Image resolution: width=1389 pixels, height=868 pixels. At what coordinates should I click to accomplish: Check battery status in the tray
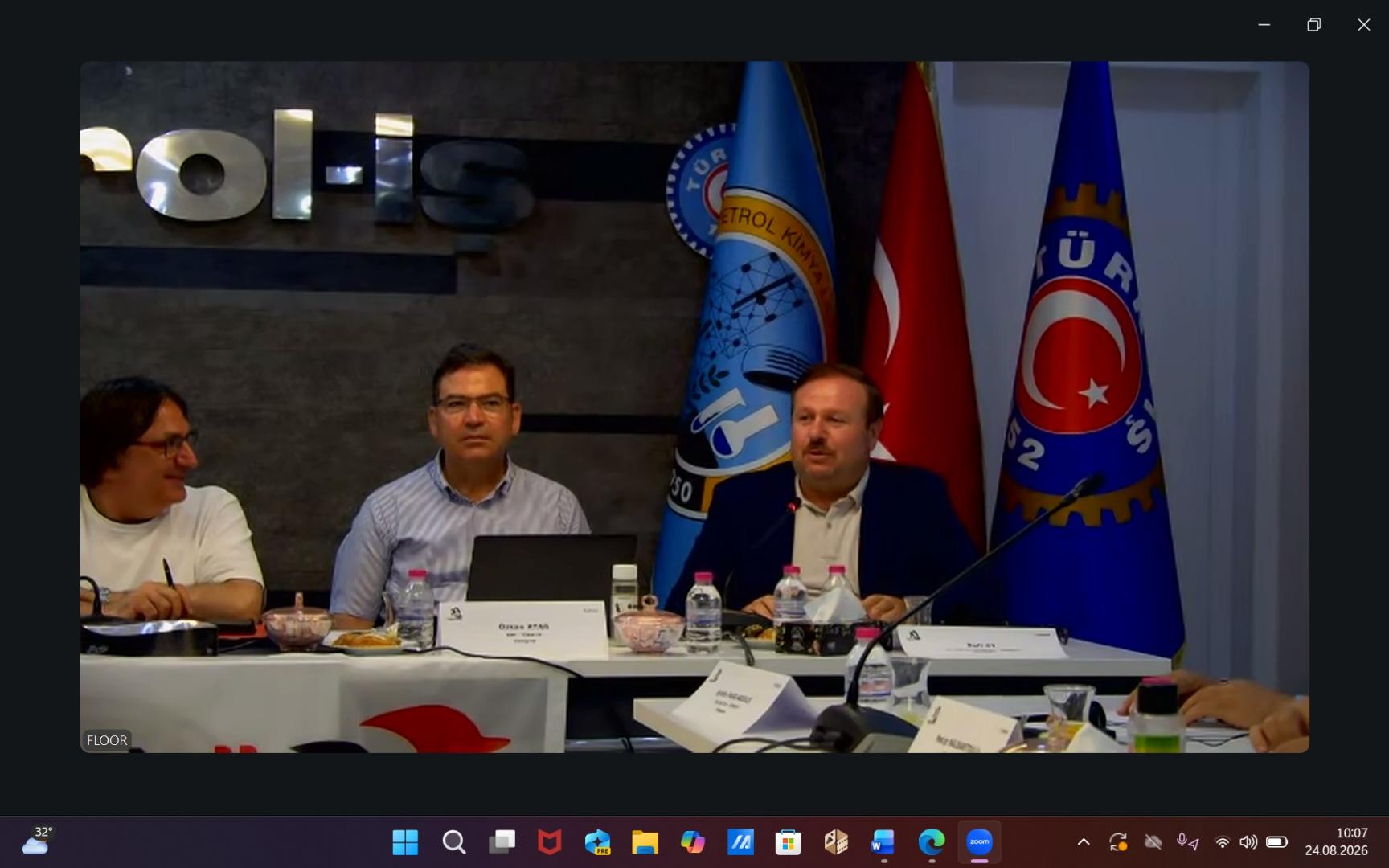tap(1276, 842)
